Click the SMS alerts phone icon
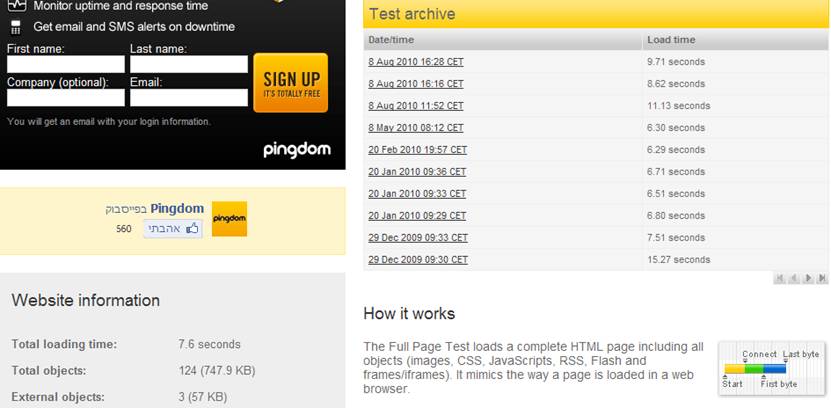The image size is (831, 408). coord(15,27)
